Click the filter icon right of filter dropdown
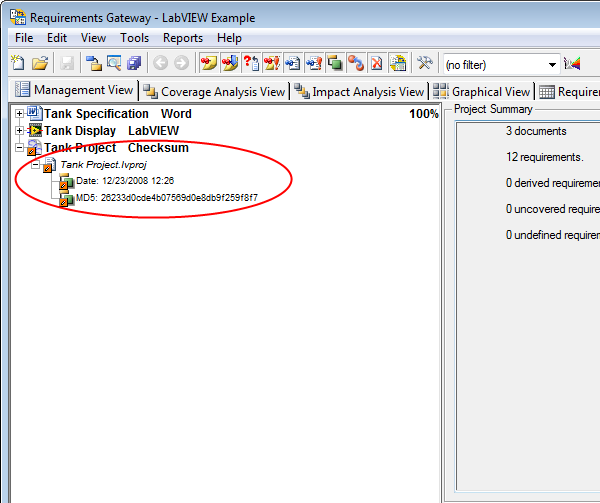 pyautogui.click(x=573, y=63)
